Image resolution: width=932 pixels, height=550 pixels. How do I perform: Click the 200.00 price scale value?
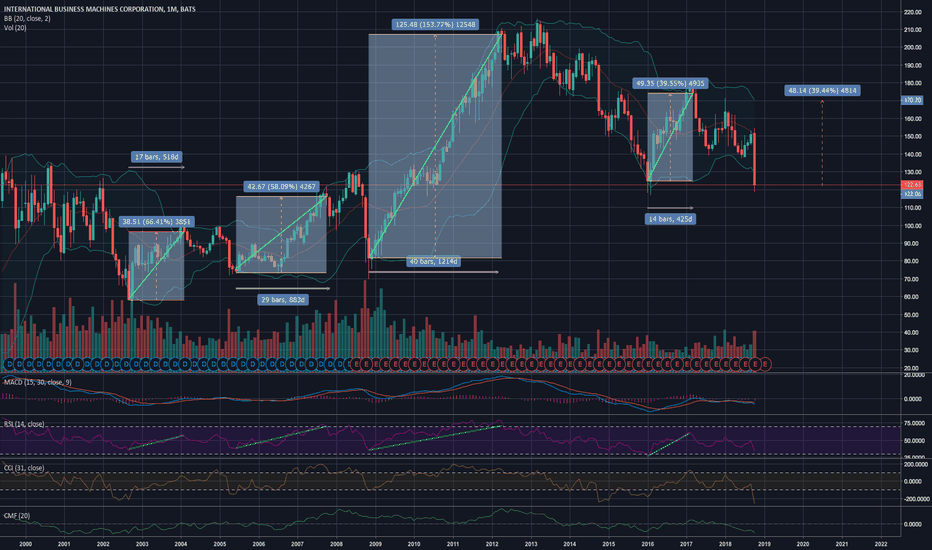pyautogui.click(x=912, y=48)
